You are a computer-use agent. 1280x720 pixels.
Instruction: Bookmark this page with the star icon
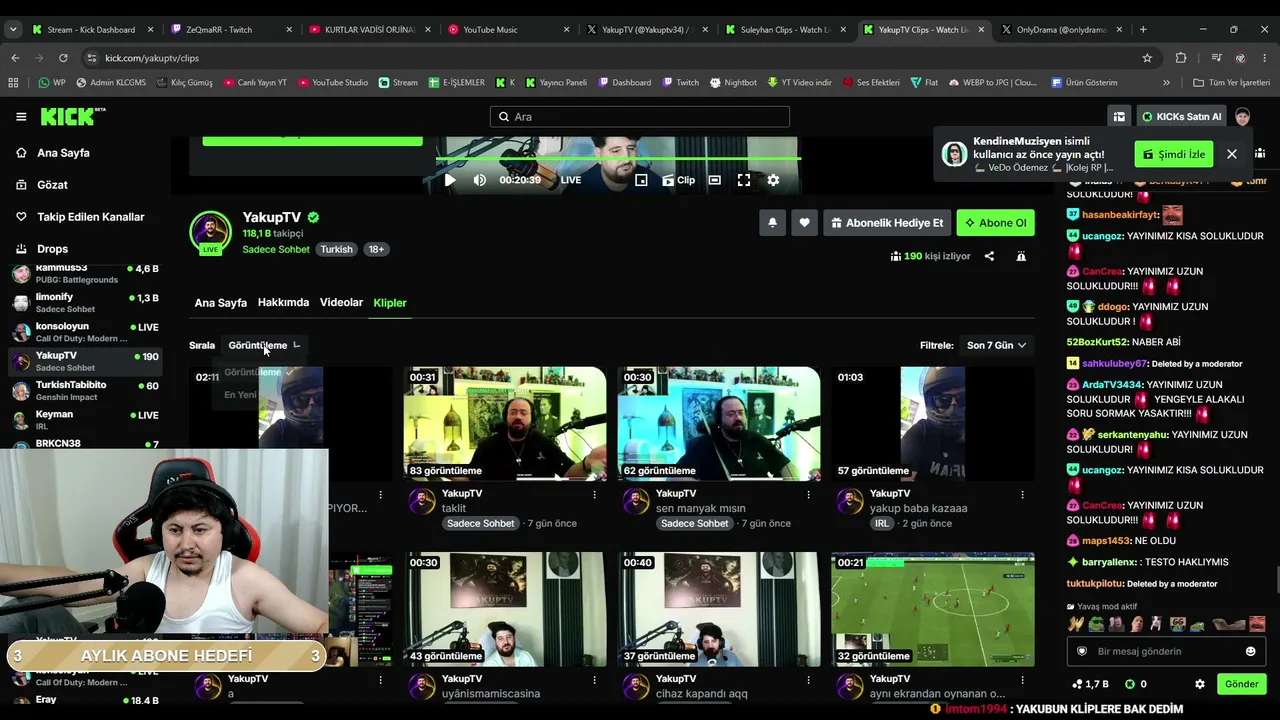1147,58
